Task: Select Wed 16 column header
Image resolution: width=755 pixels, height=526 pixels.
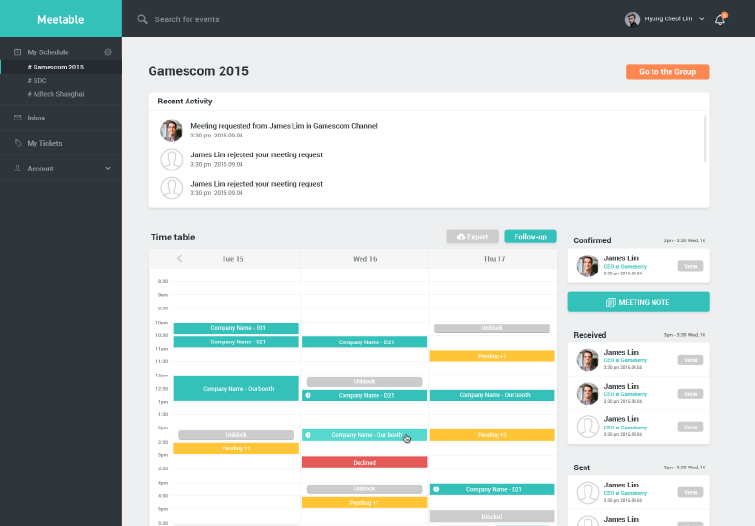Action: point(365,259)
